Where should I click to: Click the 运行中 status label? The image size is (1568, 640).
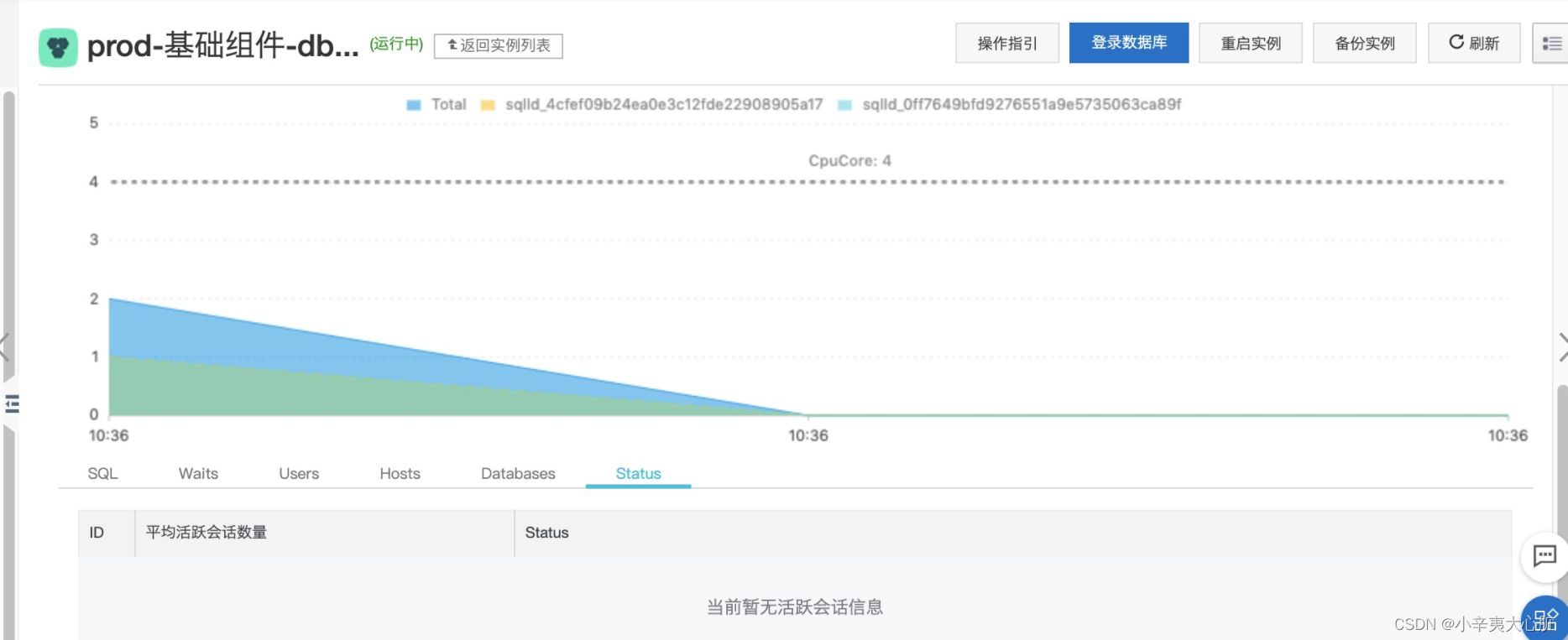point(396,44)
